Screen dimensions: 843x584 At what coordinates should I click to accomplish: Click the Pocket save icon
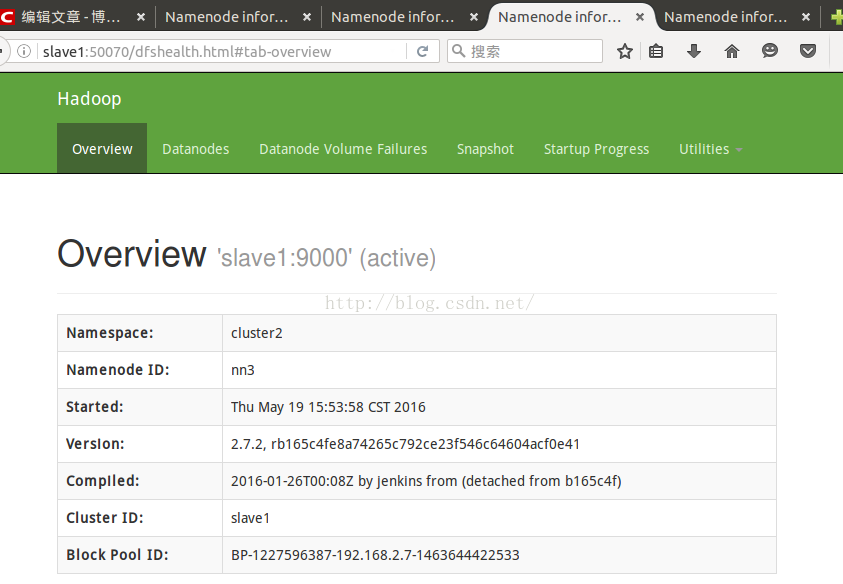click(808, 52)
